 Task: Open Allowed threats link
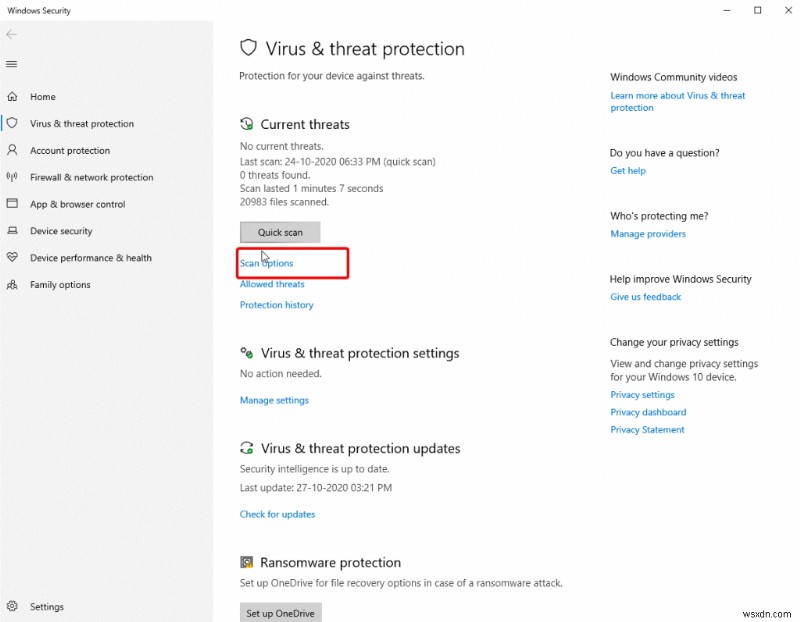272,284
